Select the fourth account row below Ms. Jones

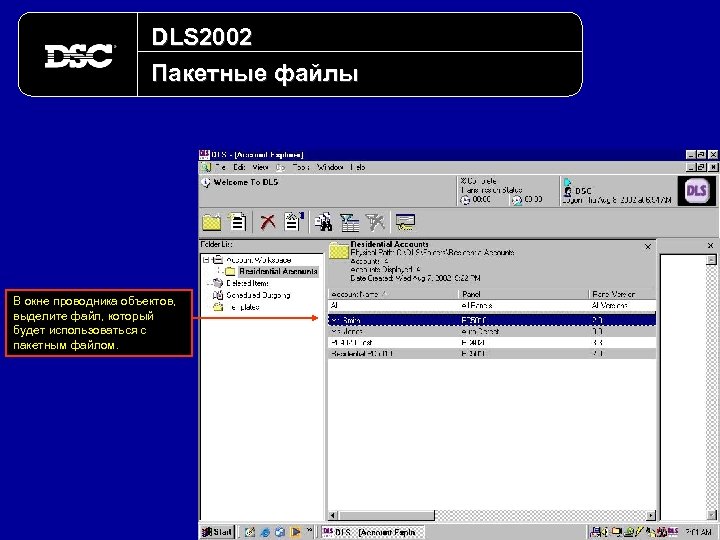coord(492,343)
